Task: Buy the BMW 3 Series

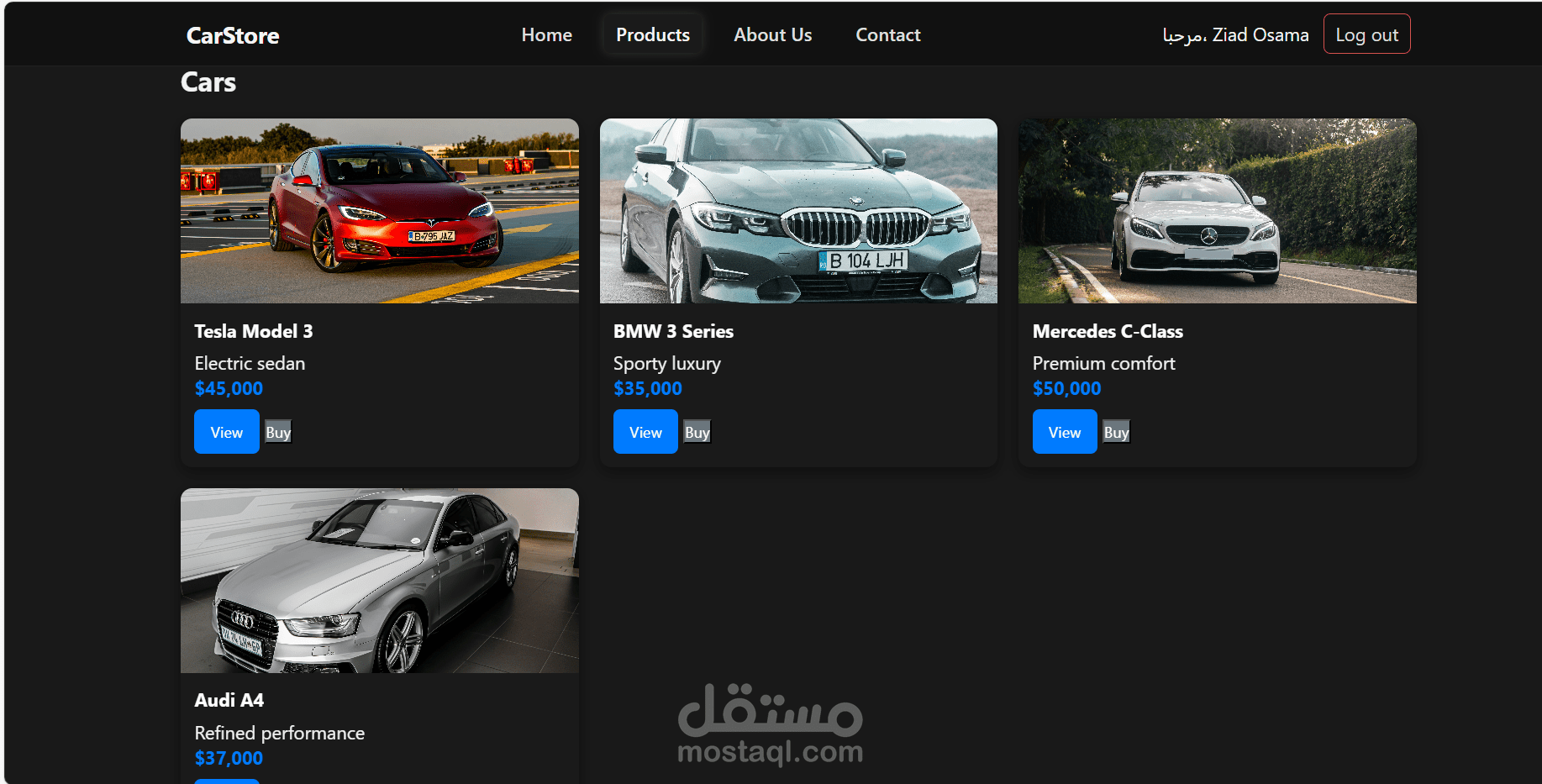Action: click(697, 432)
